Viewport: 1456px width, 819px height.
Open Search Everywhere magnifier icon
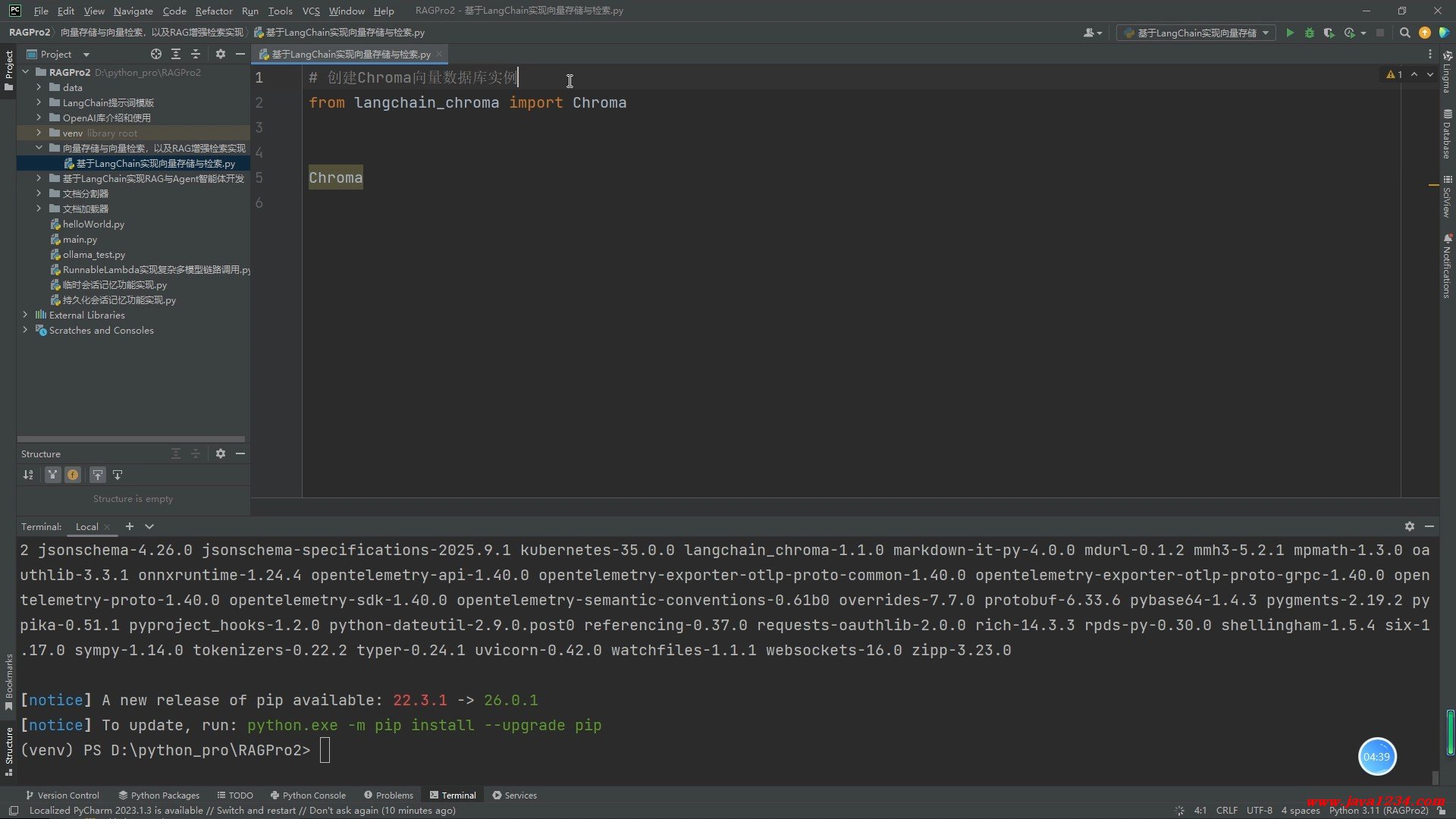pos(1404,33)
